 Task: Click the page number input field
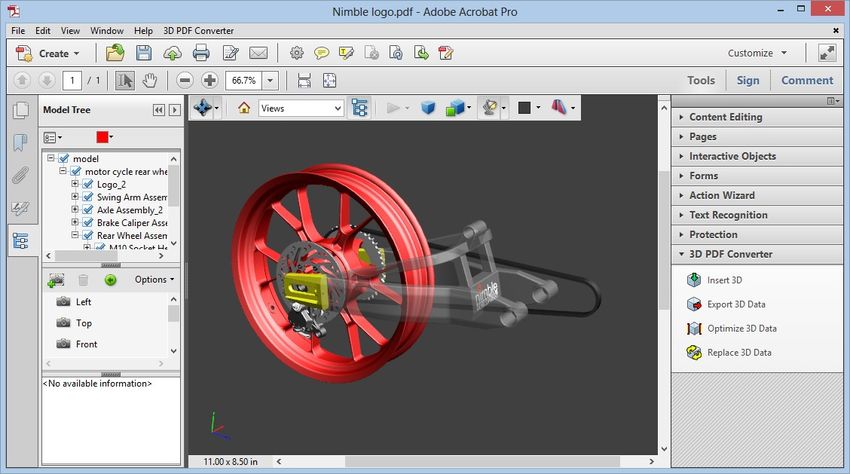pyautogui.click(x=72, y=81)
